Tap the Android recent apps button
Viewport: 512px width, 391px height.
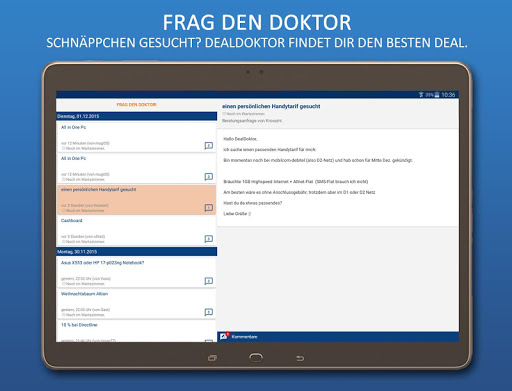click(212, 358)
